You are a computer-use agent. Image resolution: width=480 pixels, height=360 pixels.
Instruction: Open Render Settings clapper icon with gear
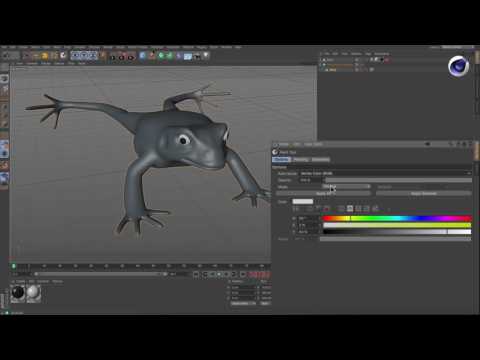point(131,56)
